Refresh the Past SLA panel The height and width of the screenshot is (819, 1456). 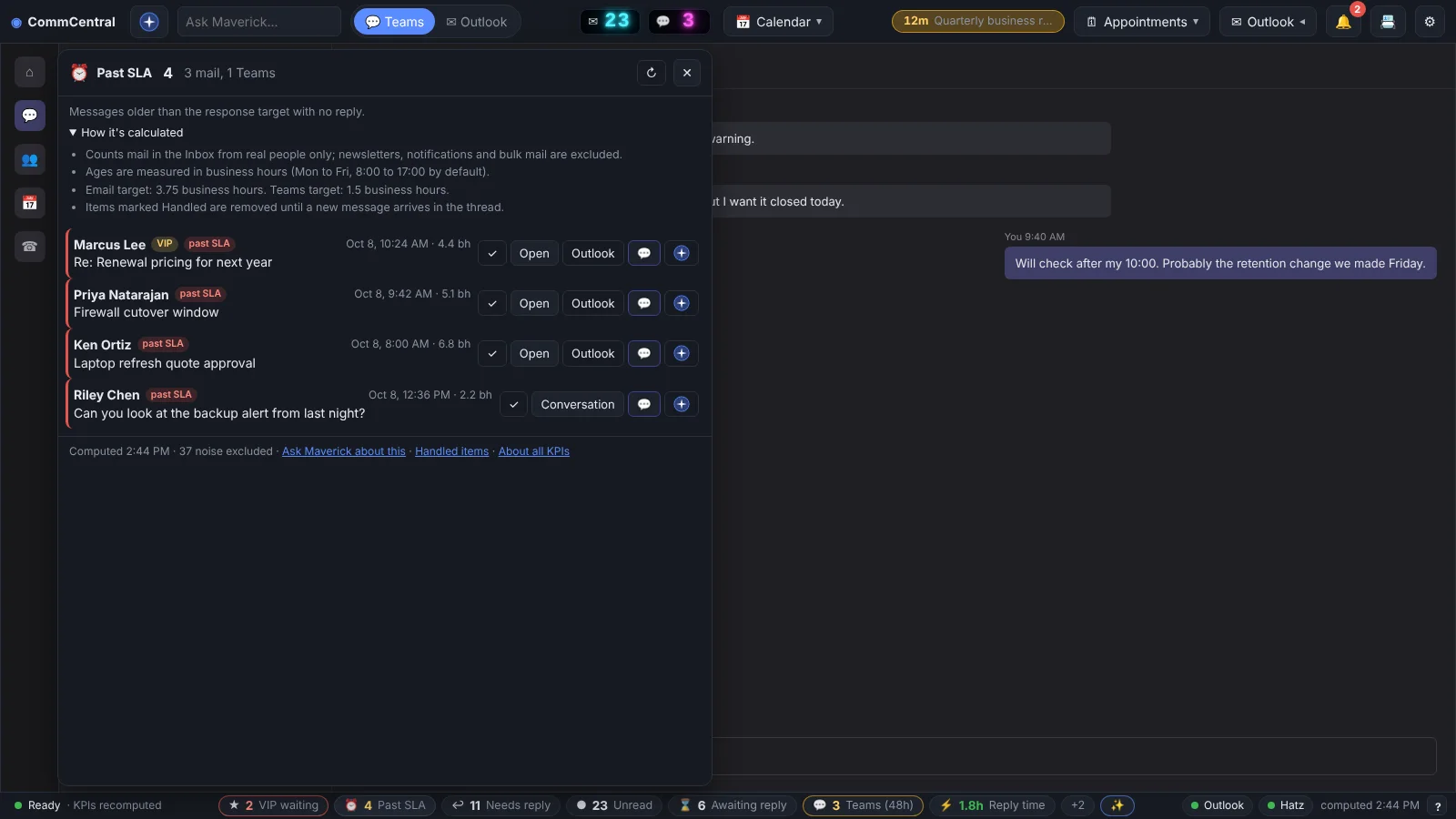coord(652,73)
